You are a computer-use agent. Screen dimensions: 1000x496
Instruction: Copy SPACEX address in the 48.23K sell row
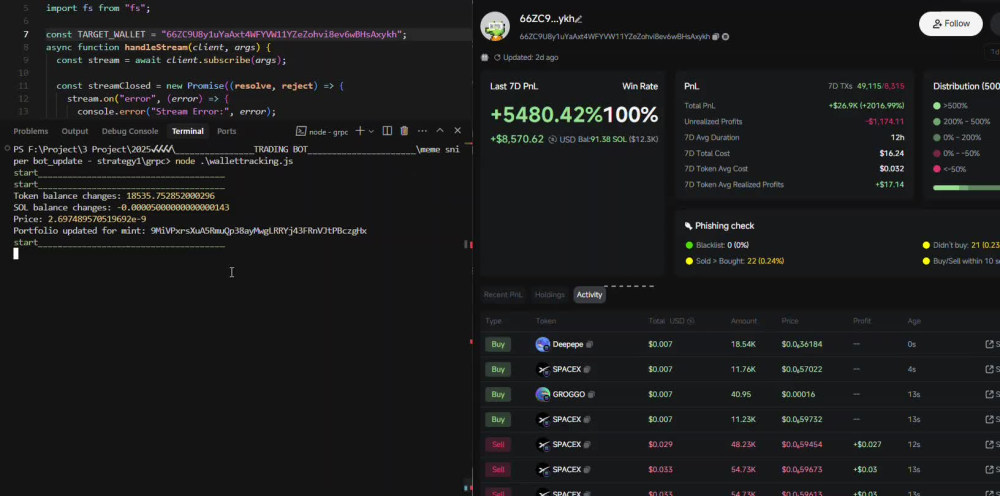[587, 444]
